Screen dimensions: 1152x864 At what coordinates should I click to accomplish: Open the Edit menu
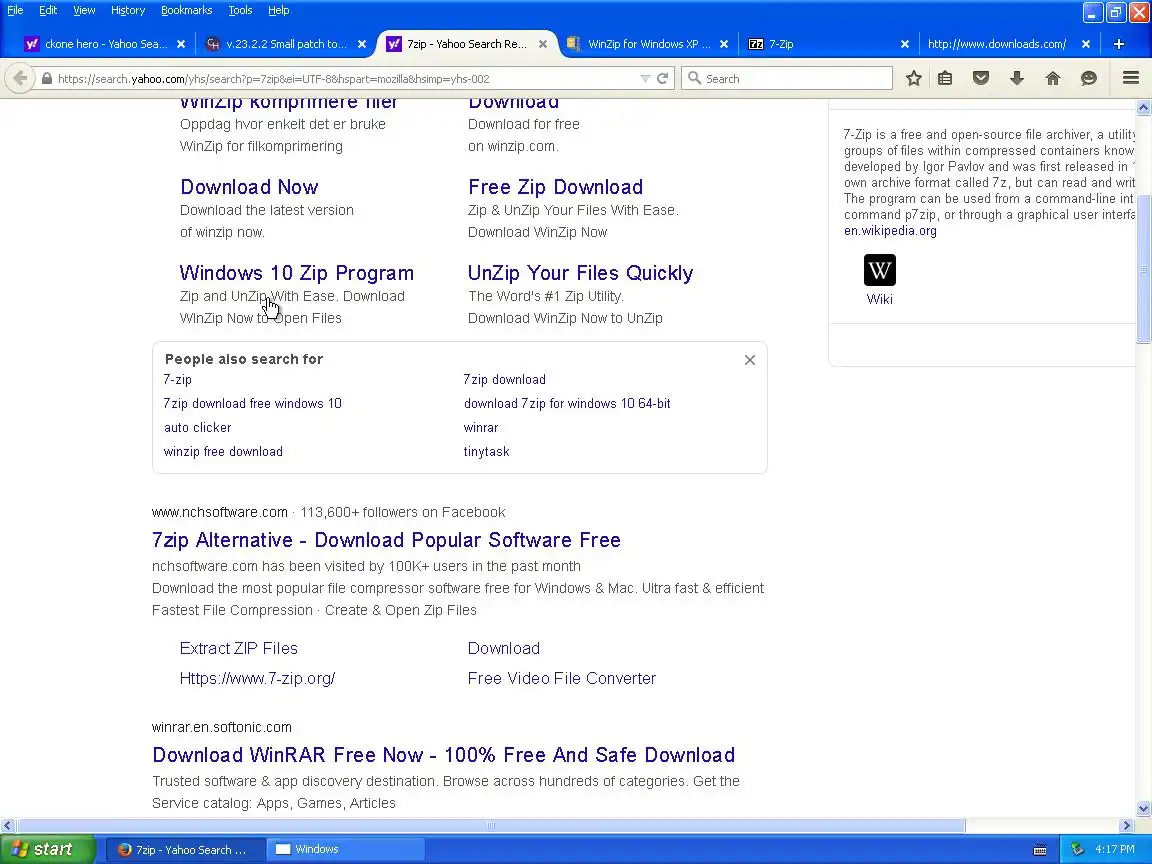tap(48, 10)
